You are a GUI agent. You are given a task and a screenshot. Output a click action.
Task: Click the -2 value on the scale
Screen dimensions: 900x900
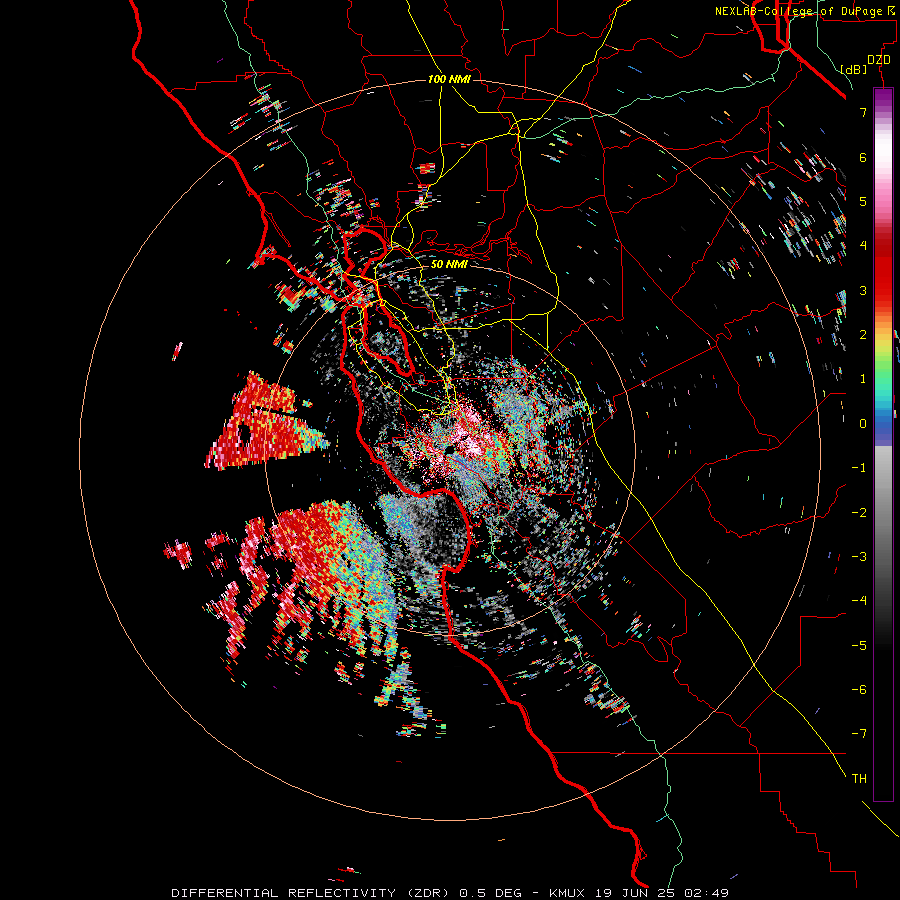click(859, 513)
